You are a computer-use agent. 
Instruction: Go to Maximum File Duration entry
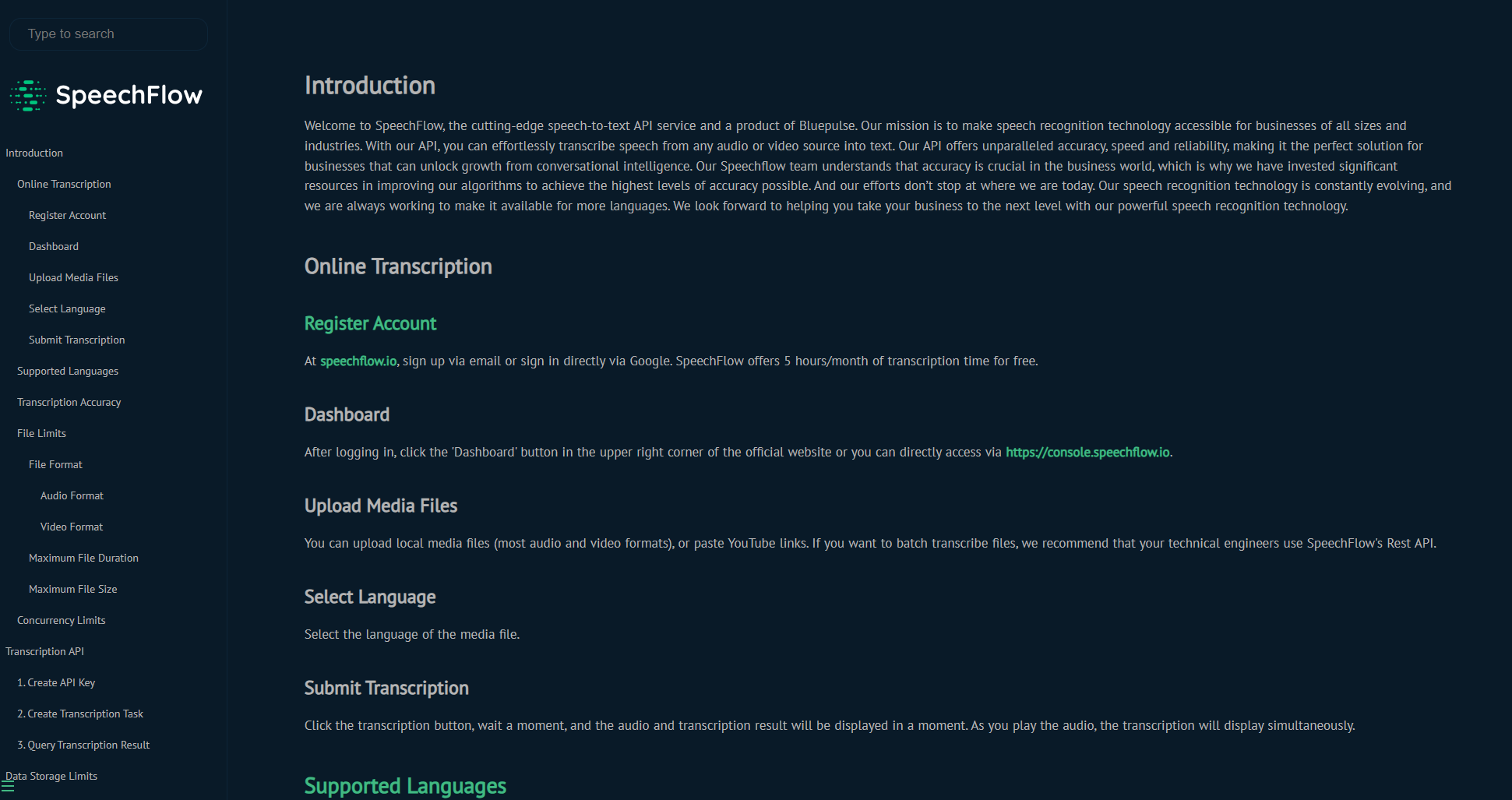pyautogui.click(x=83, y=558)
